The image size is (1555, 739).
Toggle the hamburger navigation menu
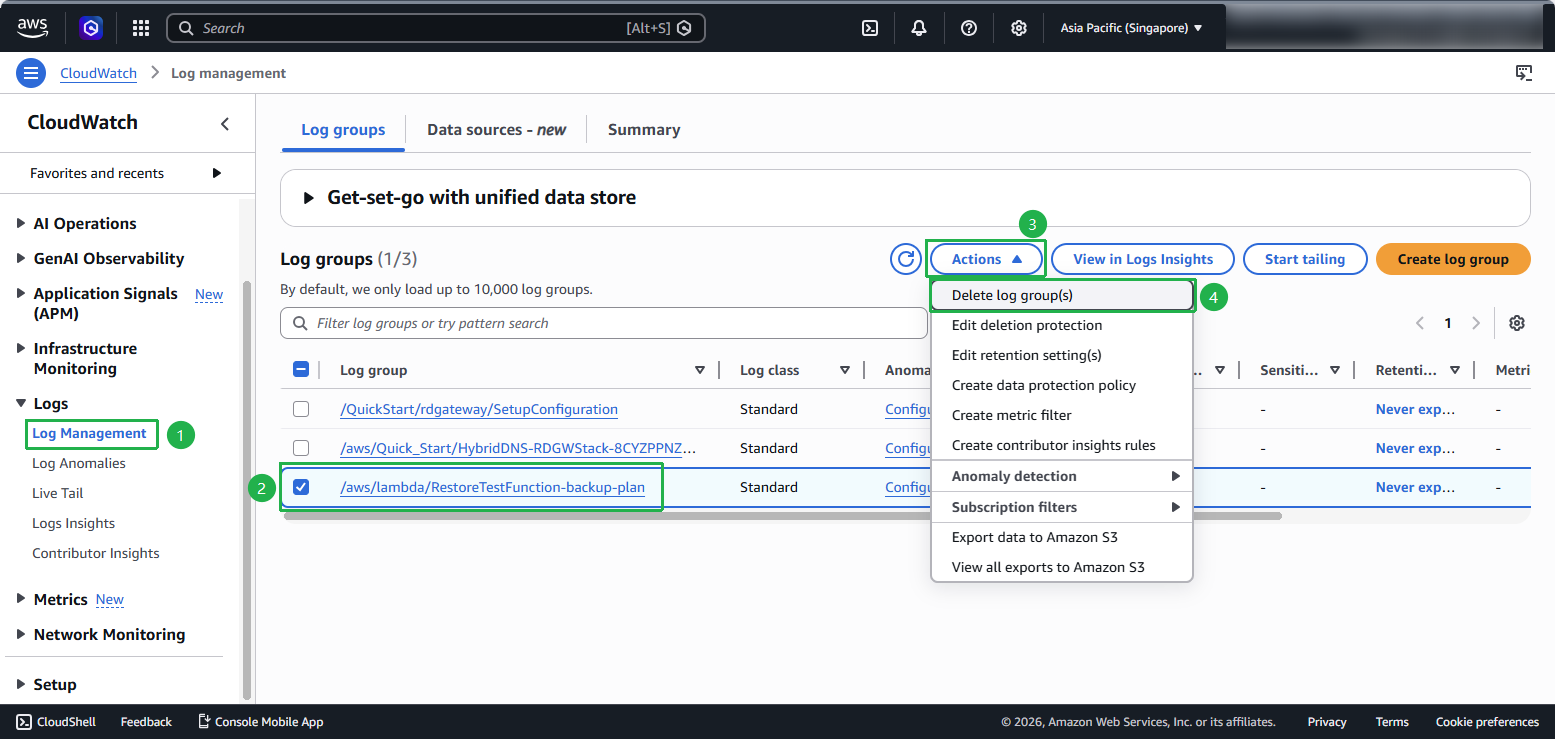point(31,73)
